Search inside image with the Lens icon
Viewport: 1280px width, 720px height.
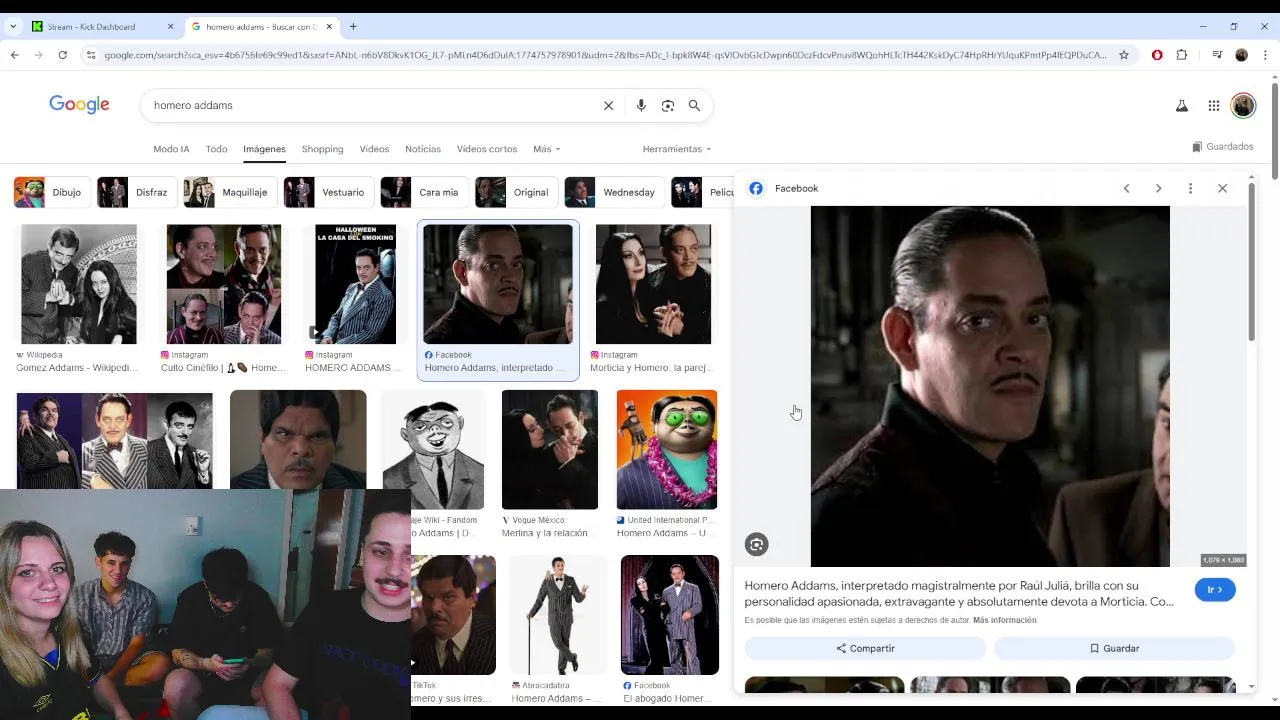(756, 544)
